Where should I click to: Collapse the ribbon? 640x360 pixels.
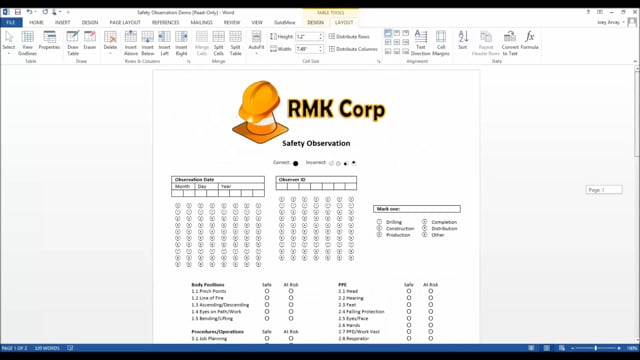pos(635,61)
